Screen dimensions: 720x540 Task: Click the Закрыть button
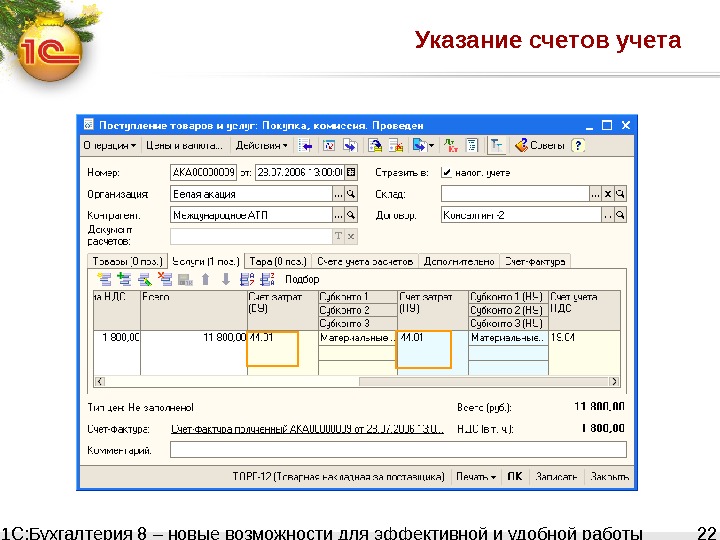(609, 477)
